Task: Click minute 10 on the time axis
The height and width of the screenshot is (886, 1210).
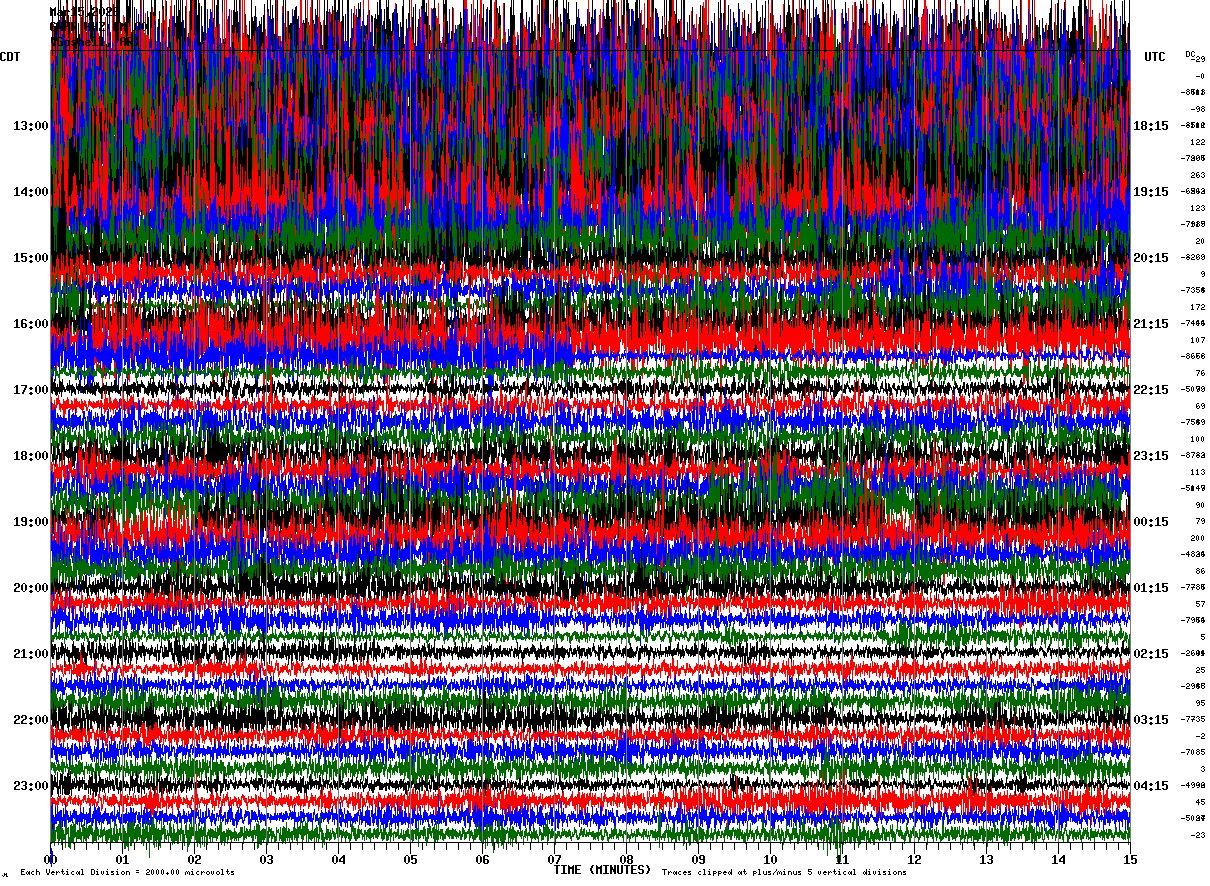Action: tap(771, 859)
